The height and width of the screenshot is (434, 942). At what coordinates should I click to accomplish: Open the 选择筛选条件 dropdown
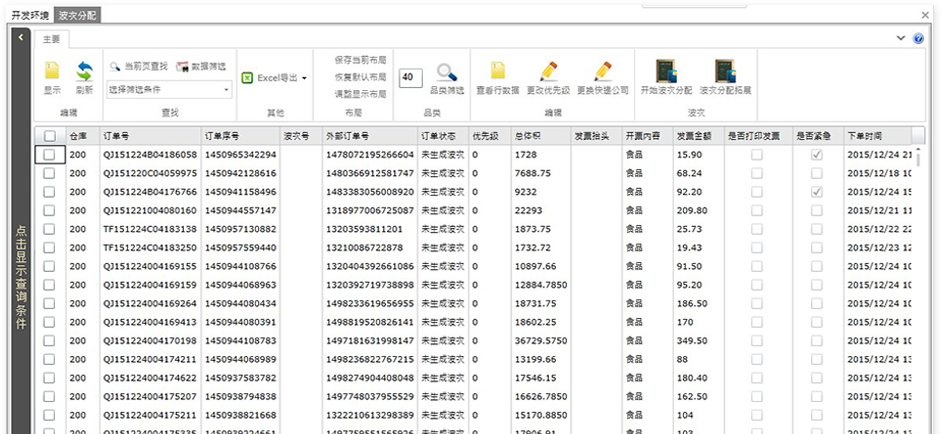[169, 90]
